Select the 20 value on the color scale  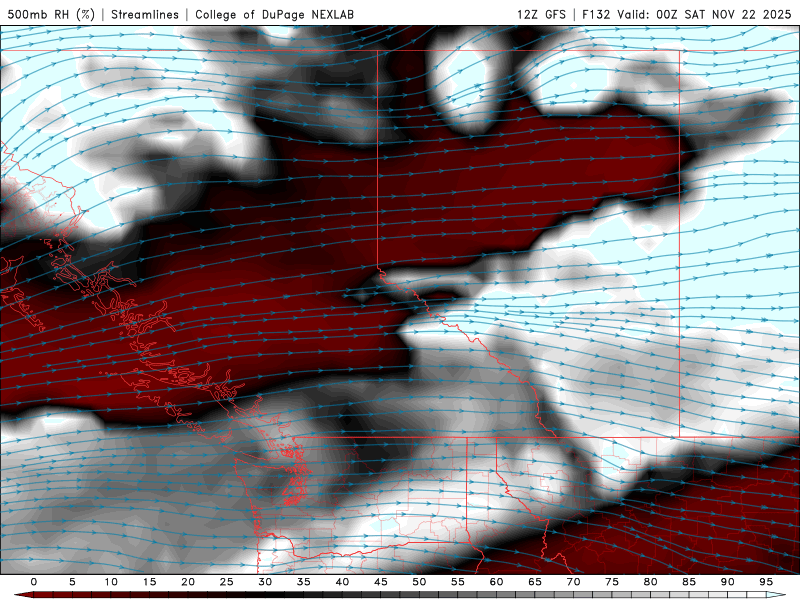click(x=188, y=582)
